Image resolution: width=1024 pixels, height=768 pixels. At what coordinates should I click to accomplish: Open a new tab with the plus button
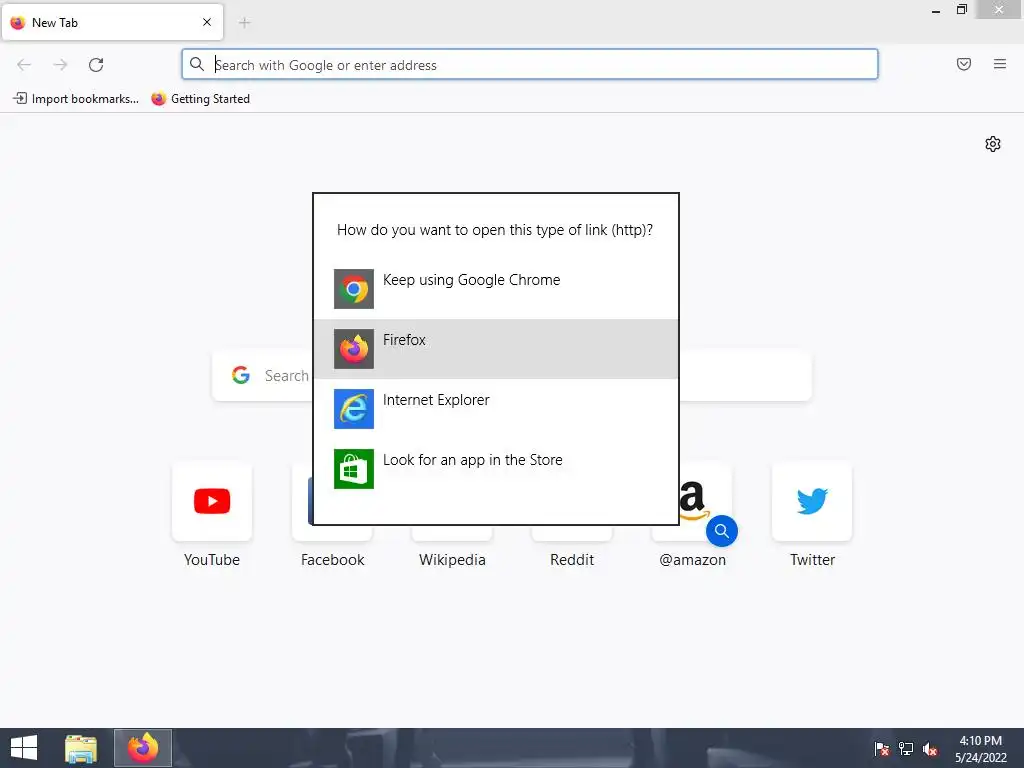click(x=244, y=23)
